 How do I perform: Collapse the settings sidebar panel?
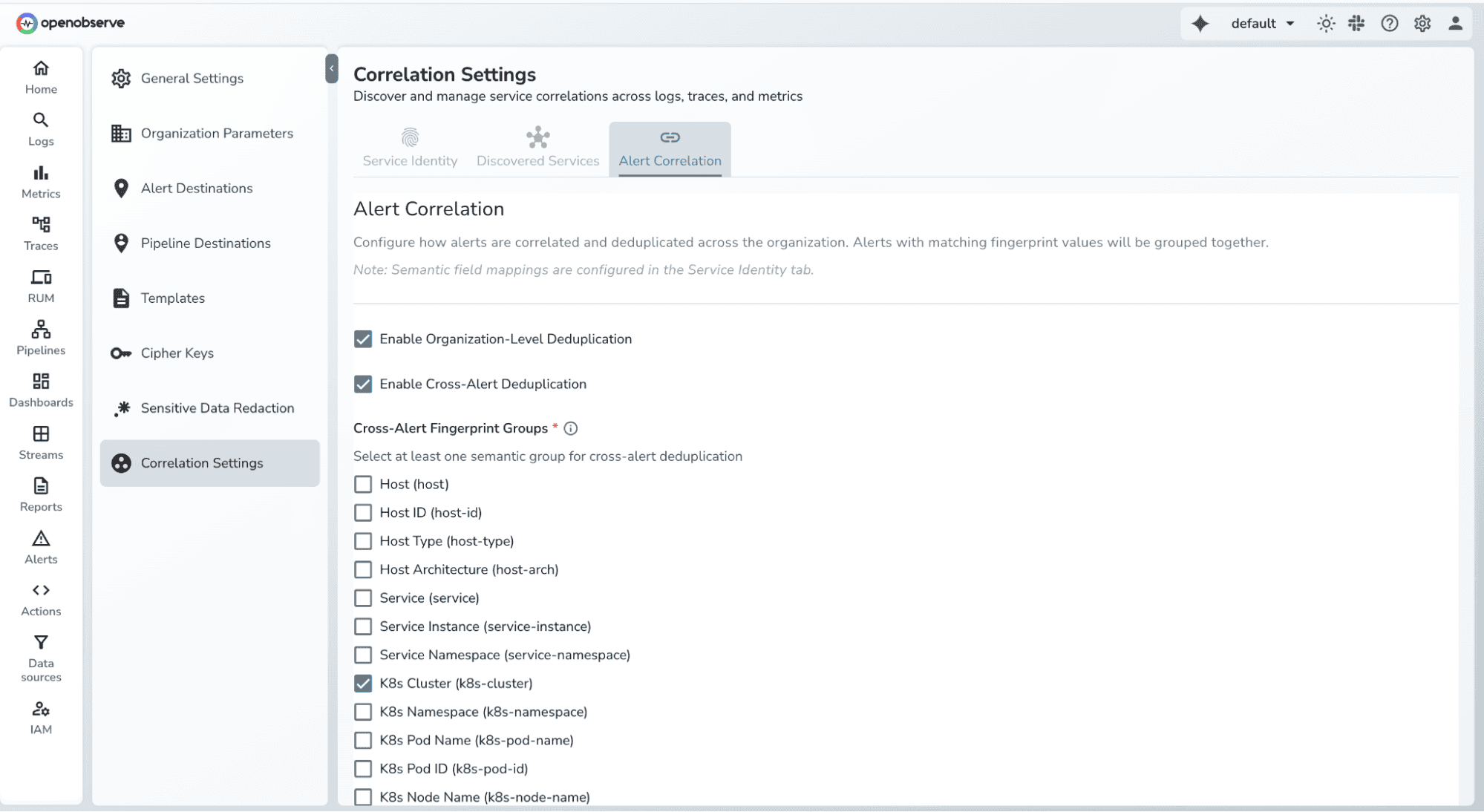click(331, 68)
